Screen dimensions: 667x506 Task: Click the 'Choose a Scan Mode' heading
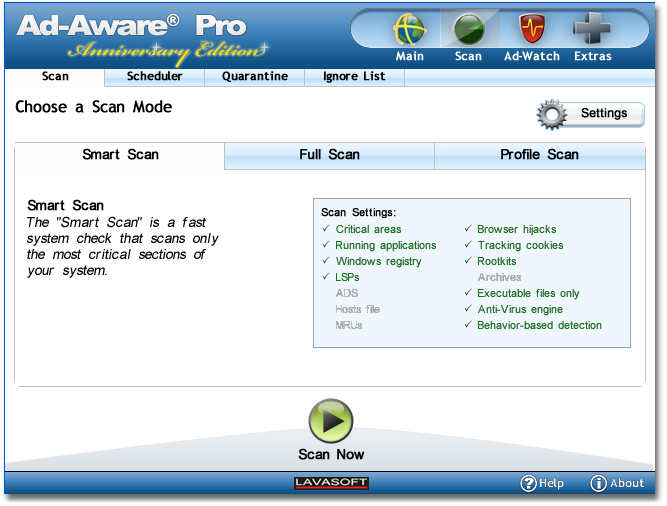pyautogui.click(x=94, y=107)
